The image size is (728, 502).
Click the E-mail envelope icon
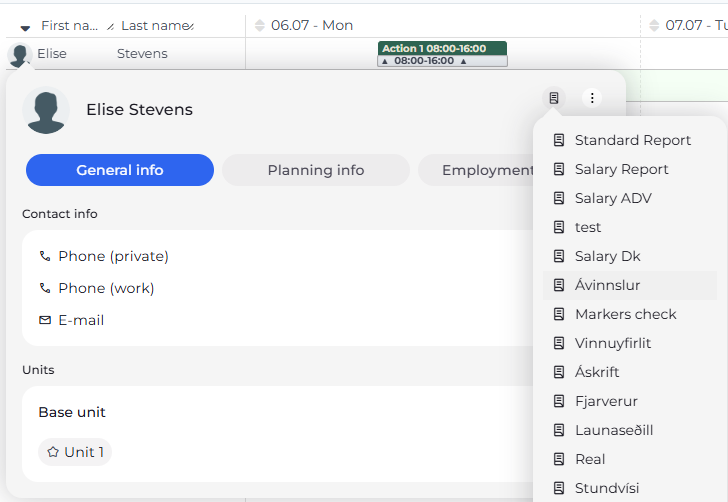click(x=45, y=320)
